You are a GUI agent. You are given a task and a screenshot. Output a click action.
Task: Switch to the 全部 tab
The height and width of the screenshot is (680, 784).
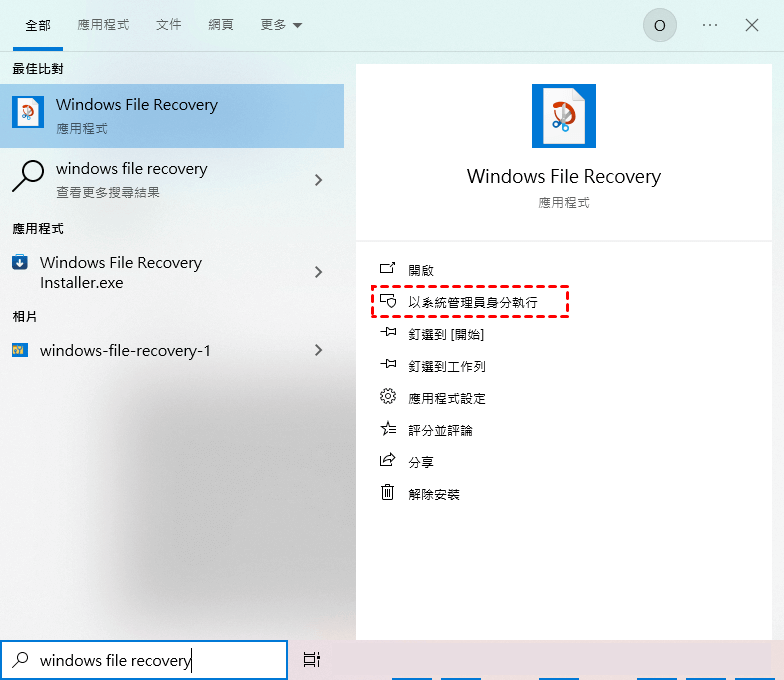[38, 25]
